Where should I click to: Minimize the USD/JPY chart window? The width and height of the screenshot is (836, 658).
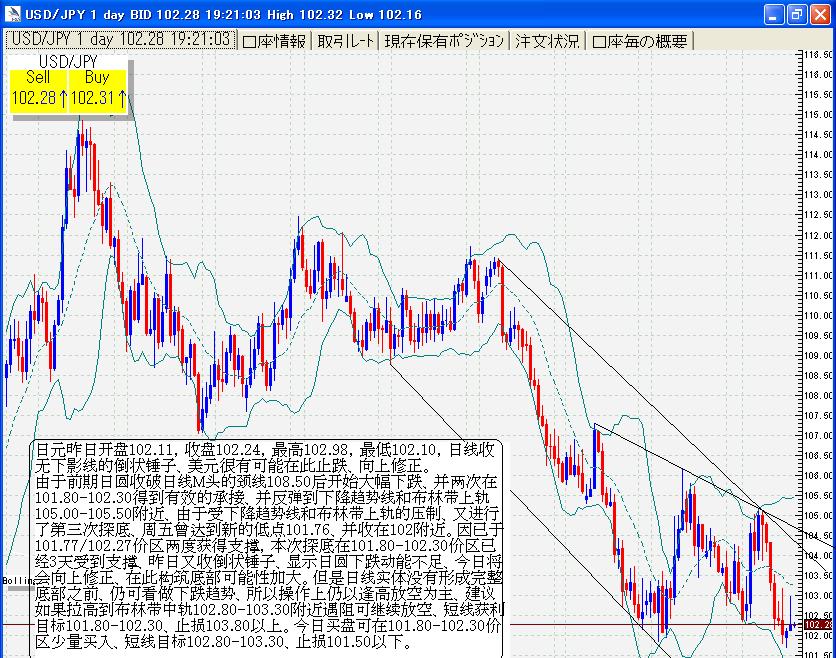click(775, 14)
